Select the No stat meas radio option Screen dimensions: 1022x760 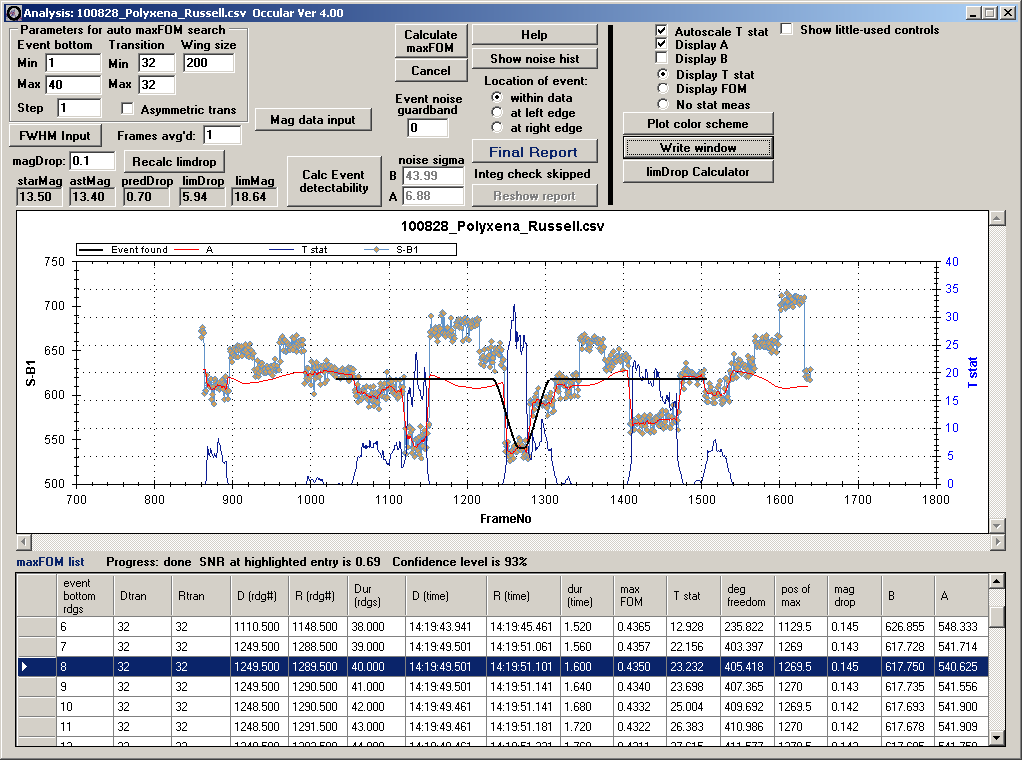tap(663, 104)
